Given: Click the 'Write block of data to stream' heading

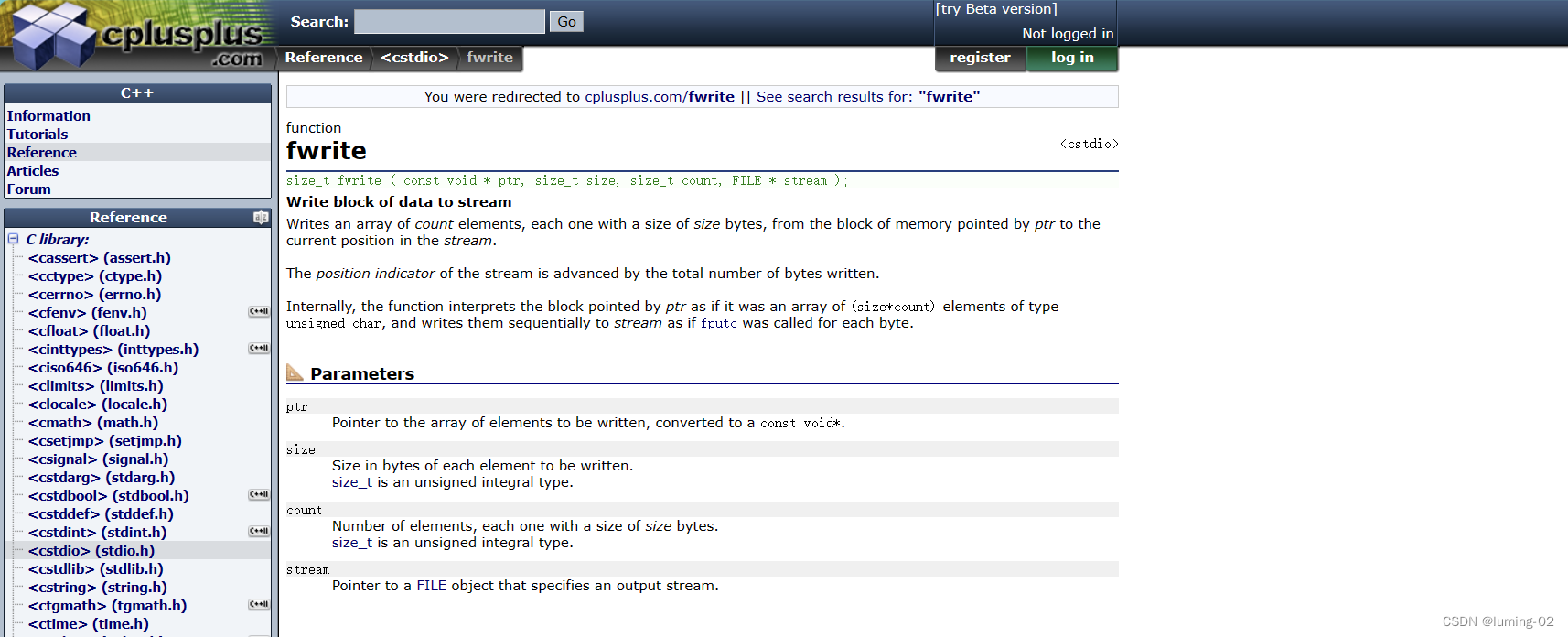Looking at the screenshot, I should 399,202.
